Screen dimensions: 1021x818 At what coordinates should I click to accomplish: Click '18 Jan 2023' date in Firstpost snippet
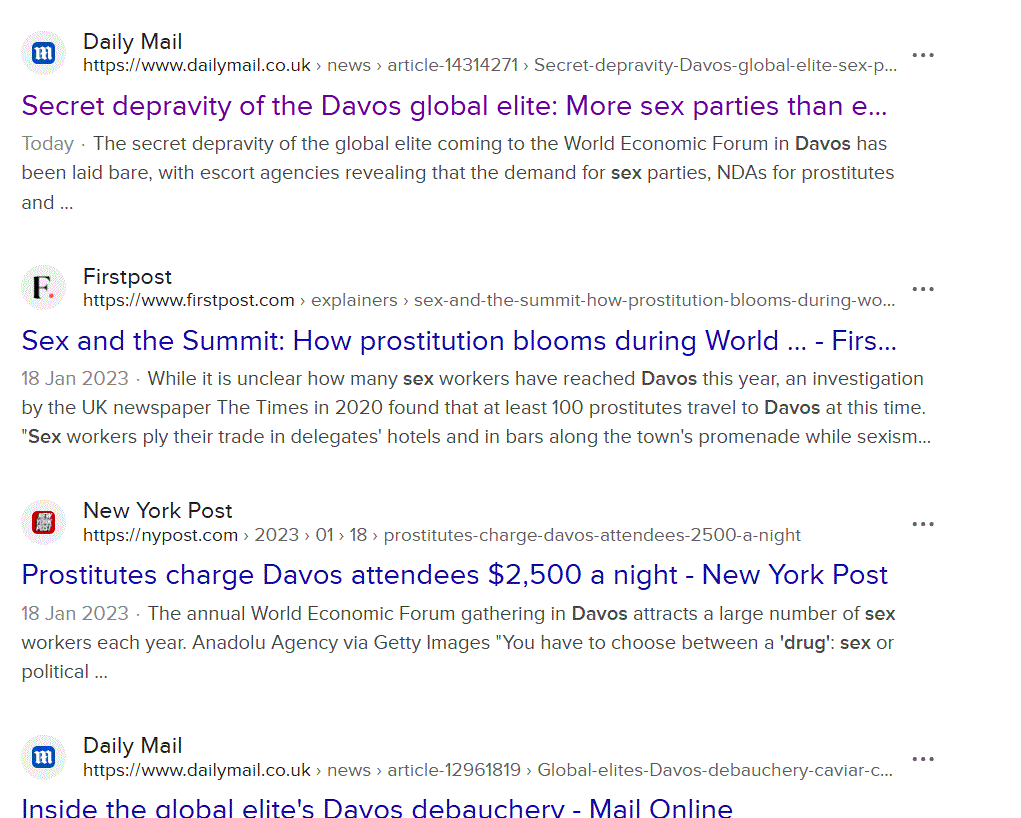pyautogui.click(x=75, y=378)
